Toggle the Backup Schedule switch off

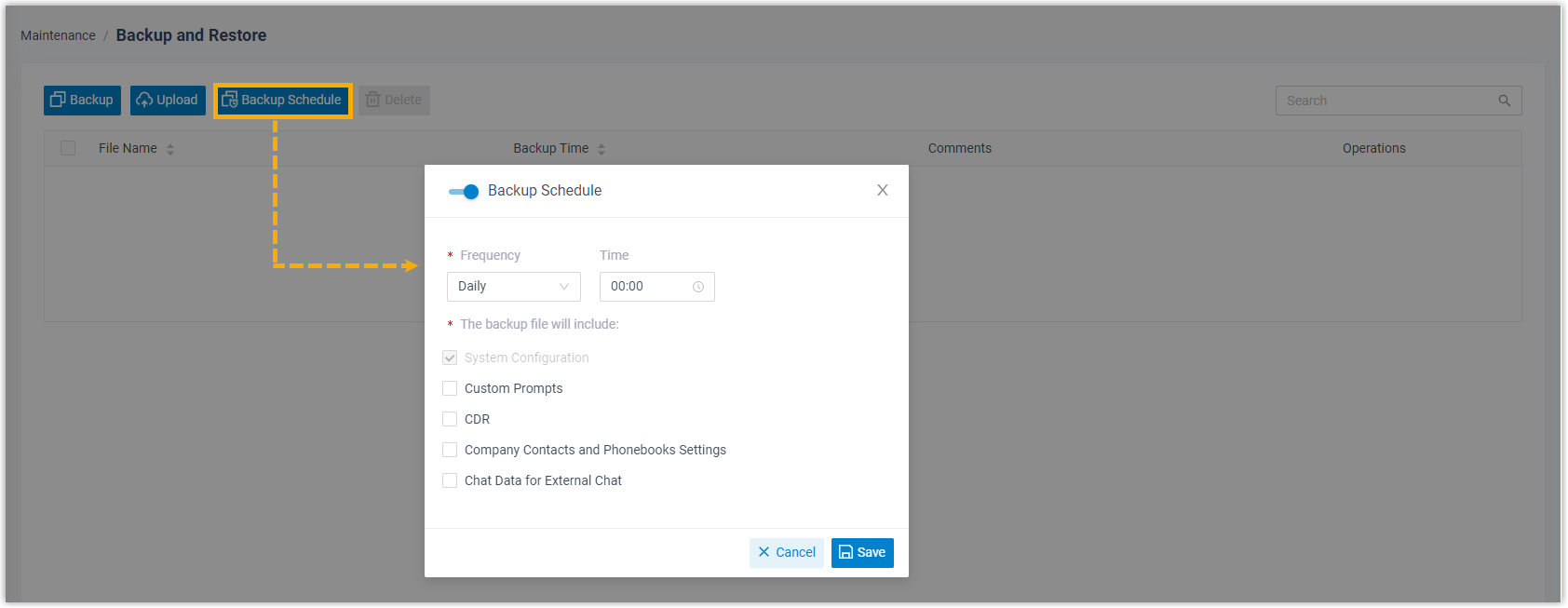[x=464, y=192]
